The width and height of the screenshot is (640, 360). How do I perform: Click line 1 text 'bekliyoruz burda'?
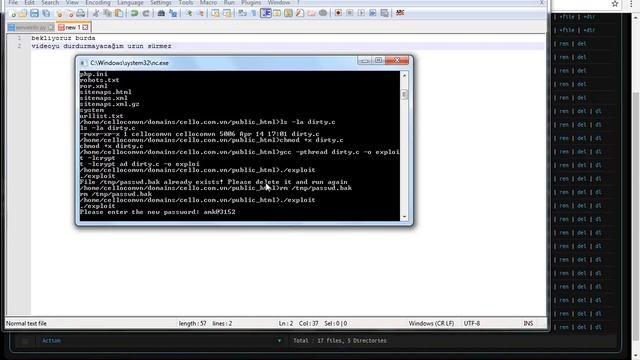pyautogui.click(x=63, y=38)
